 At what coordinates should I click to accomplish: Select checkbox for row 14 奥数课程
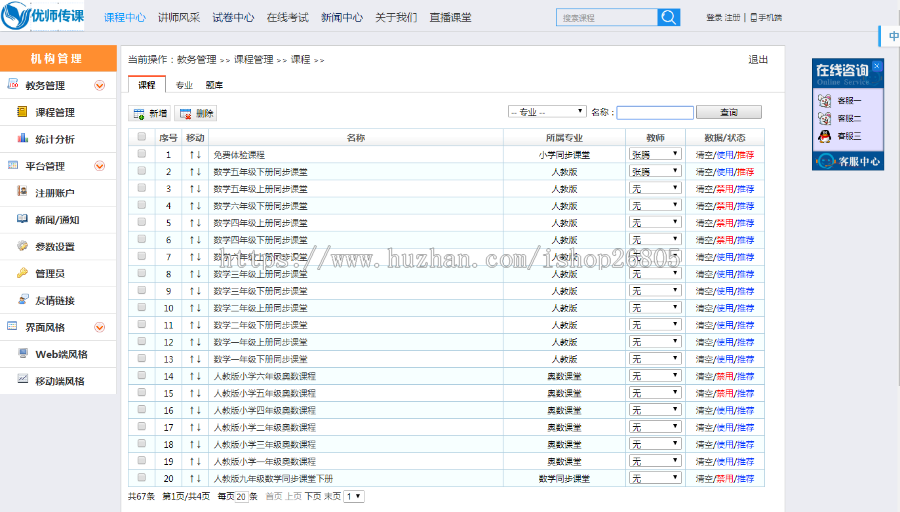[x=141, y=375]
